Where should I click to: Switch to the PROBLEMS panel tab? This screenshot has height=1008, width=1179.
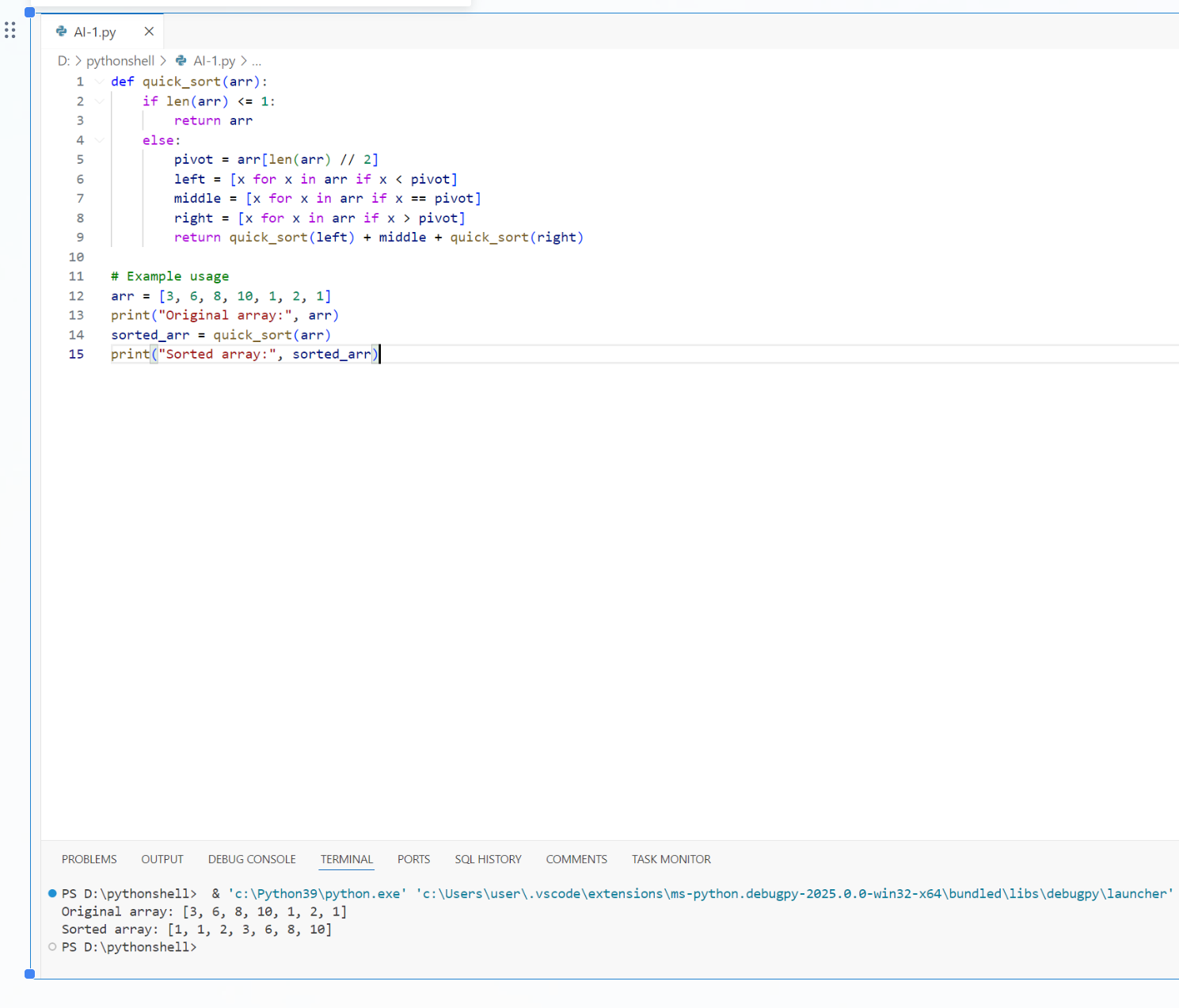89,859
